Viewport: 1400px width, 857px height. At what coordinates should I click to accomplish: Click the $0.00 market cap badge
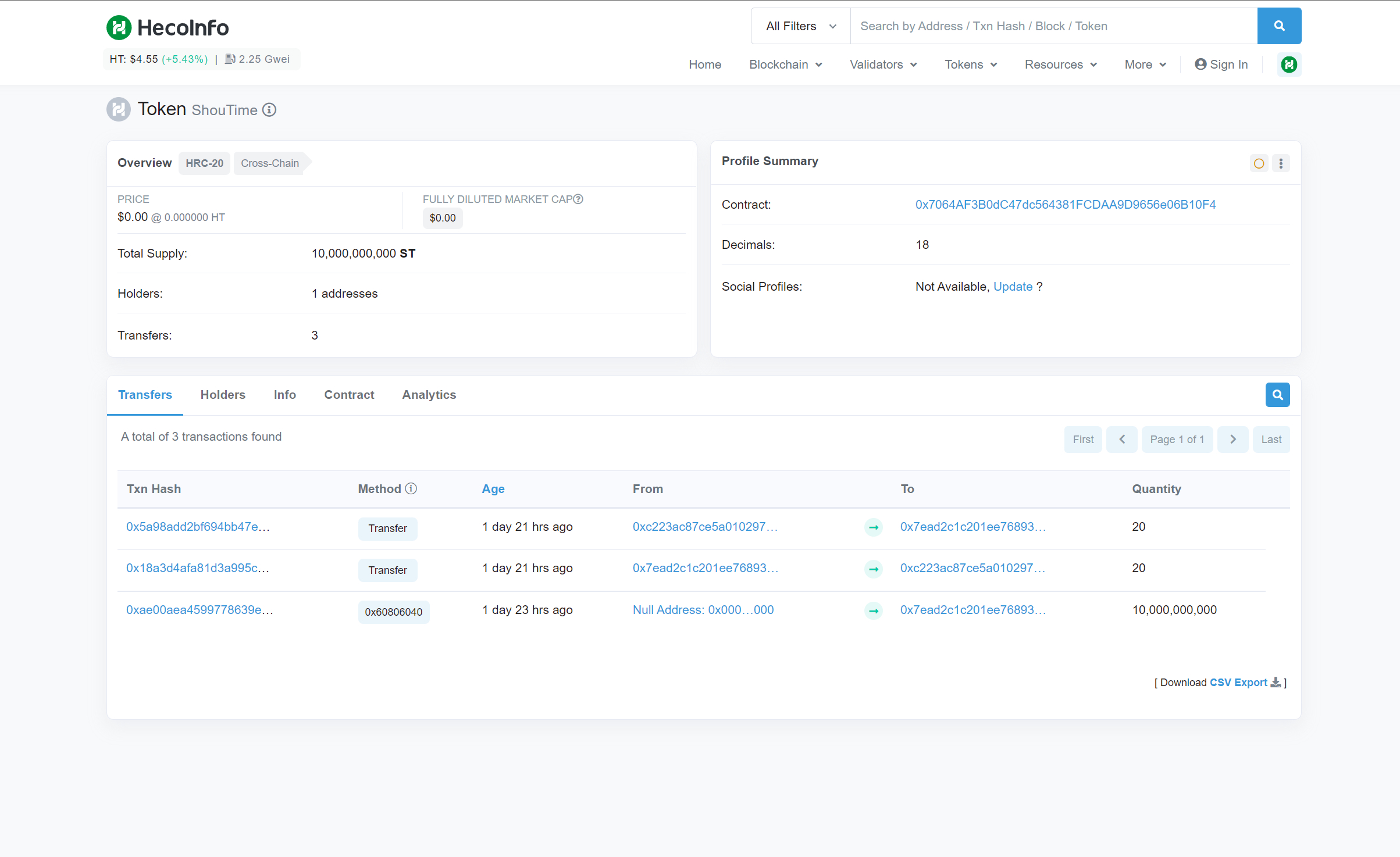pyautogui.click(x=443, y=218)
